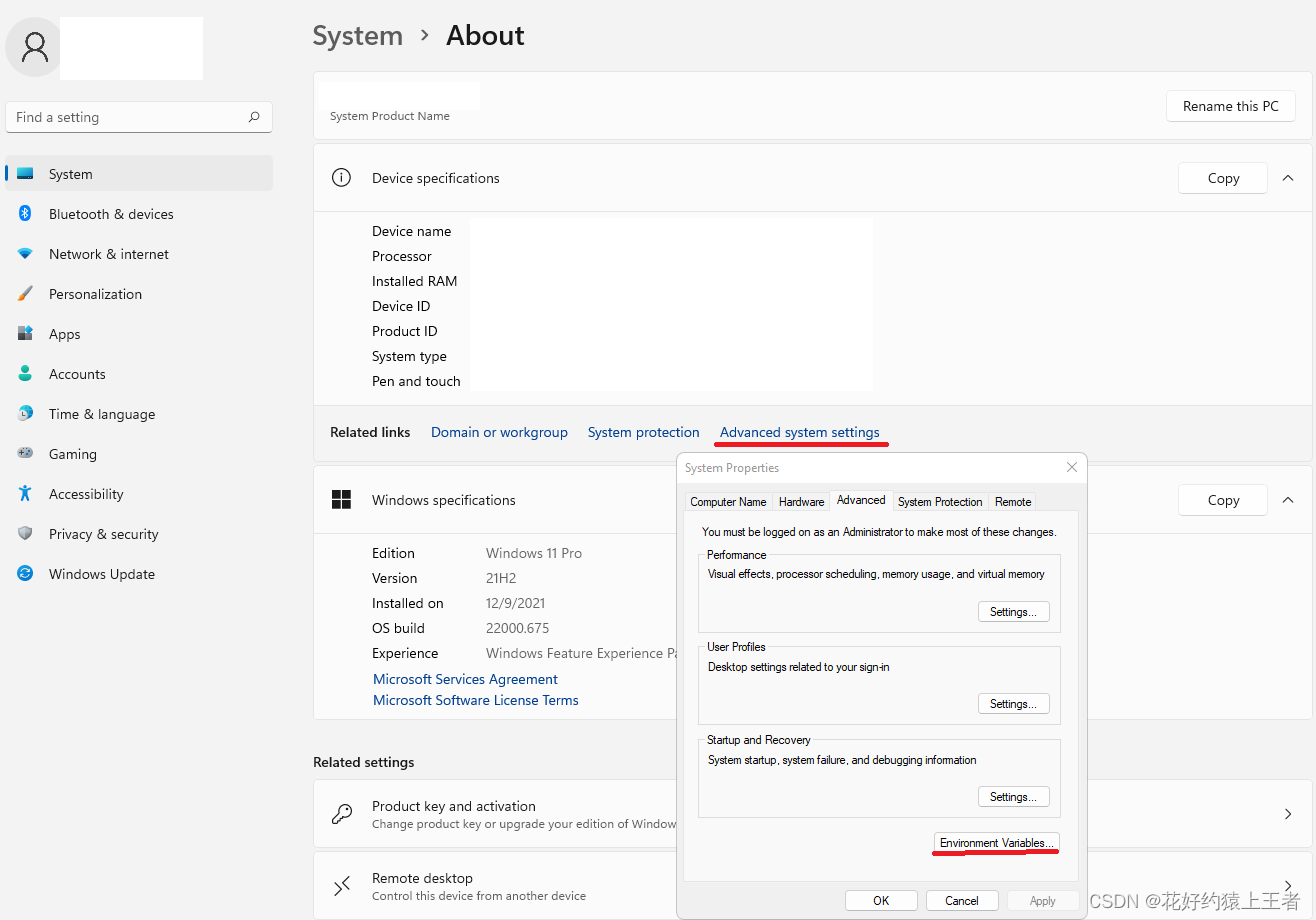
Task: Copy the device specifications
Action: pos(1223,178)
